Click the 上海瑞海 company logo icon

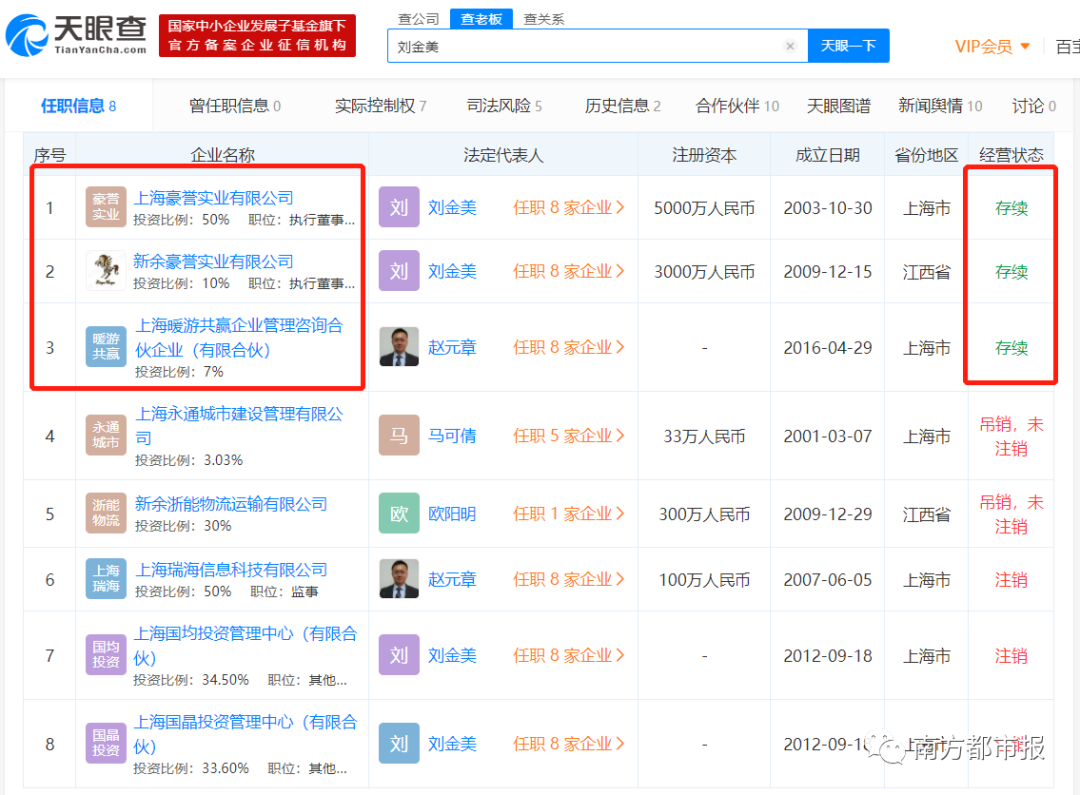(105, 579)
